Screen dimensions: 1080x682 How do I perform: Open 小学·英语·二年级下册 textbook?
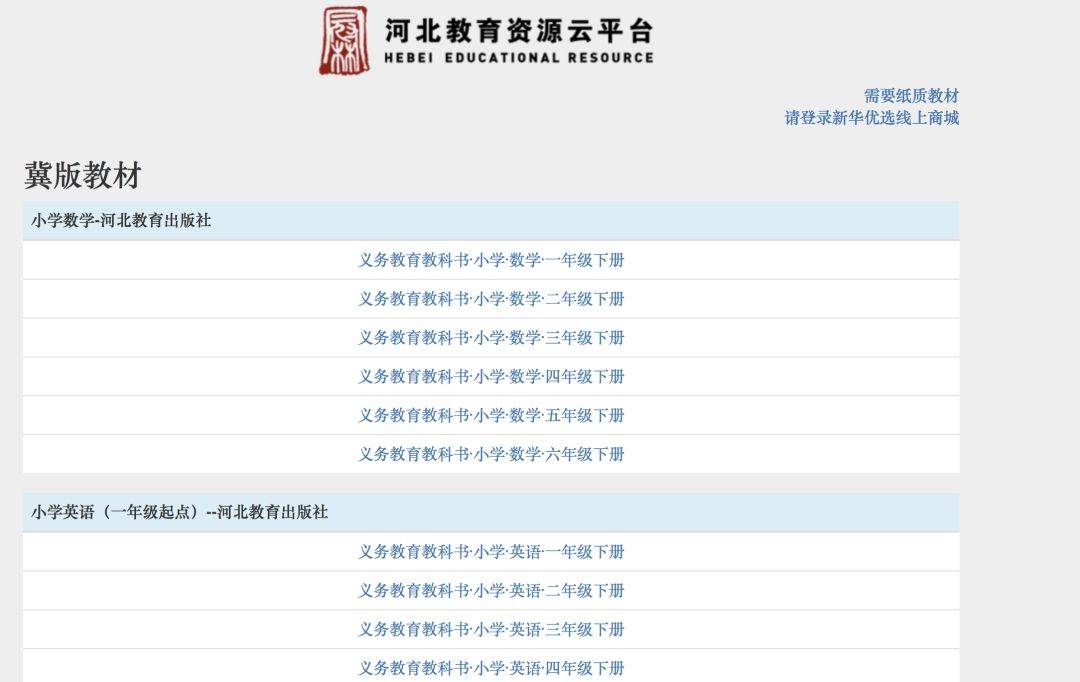pyautogui.click(x=491, y=591)
